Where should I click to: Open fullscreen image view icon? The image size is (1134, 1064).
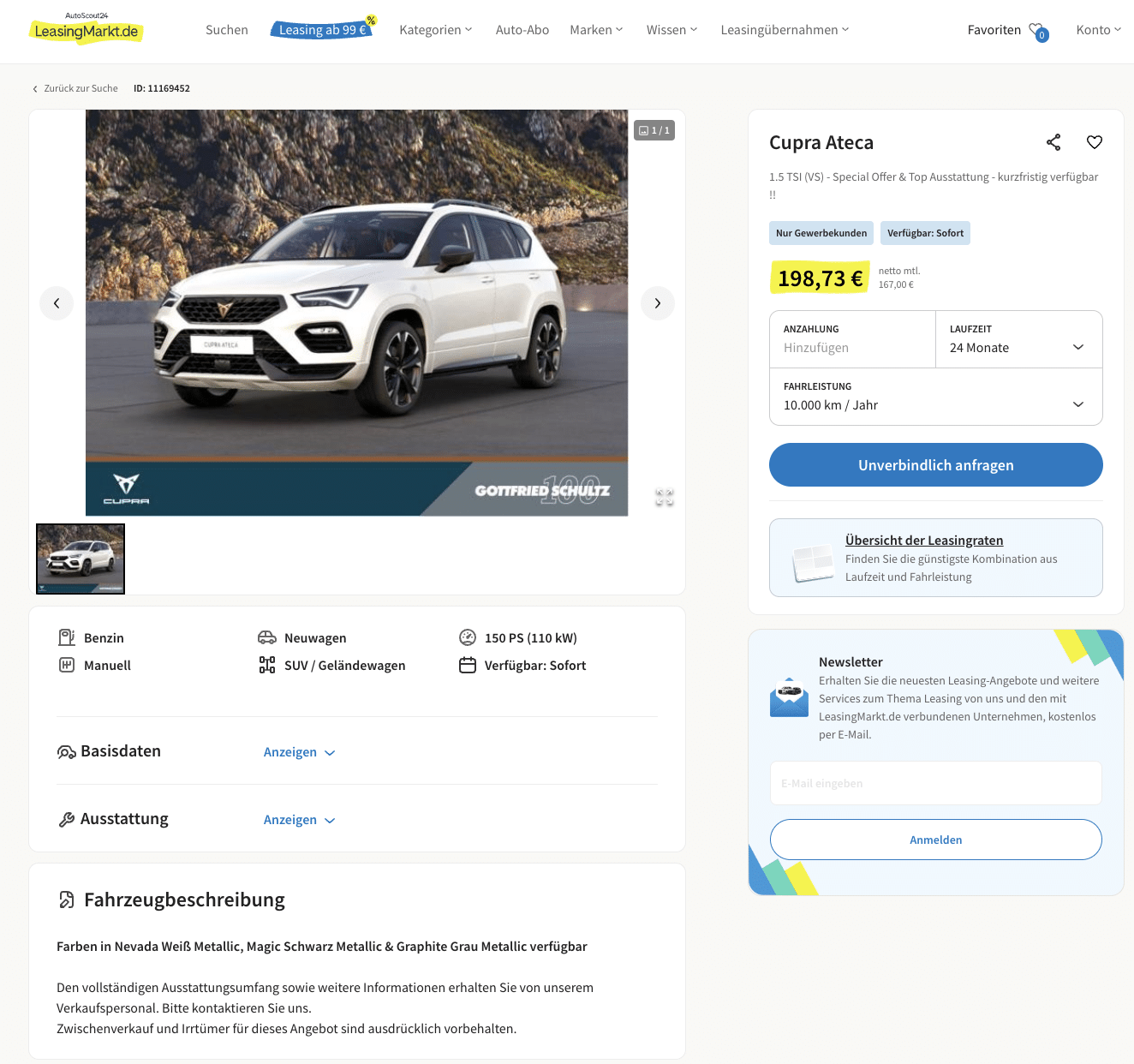[665, 497]
